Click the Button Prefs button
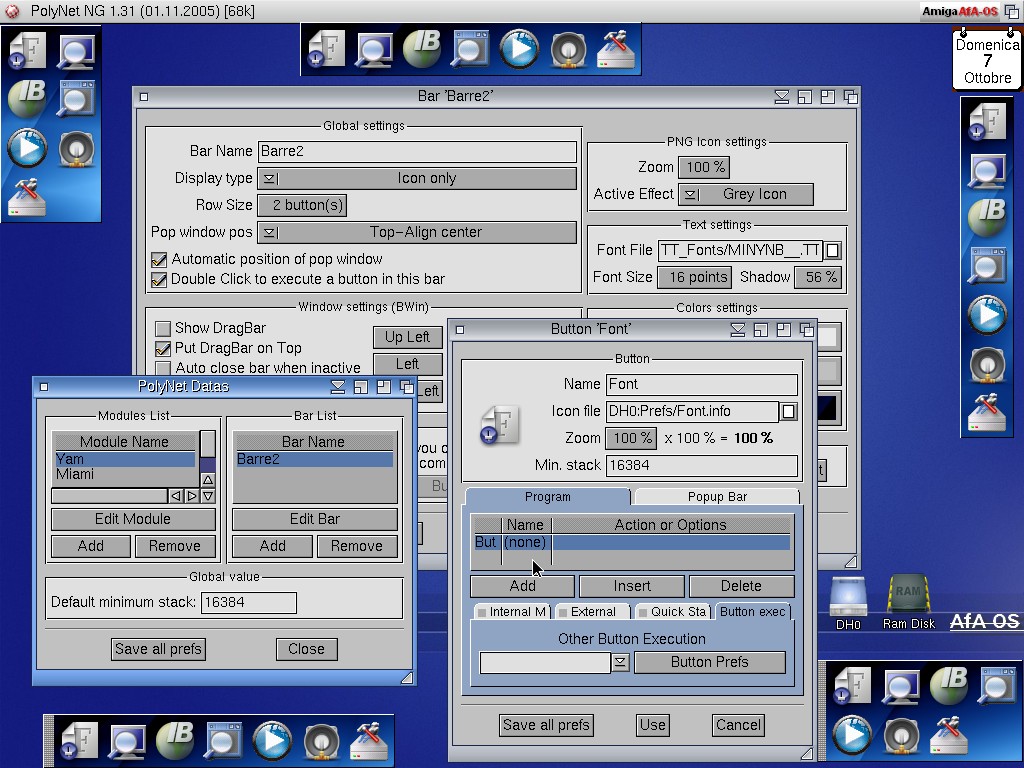The image size is (1024, 768). click(709, 662)
